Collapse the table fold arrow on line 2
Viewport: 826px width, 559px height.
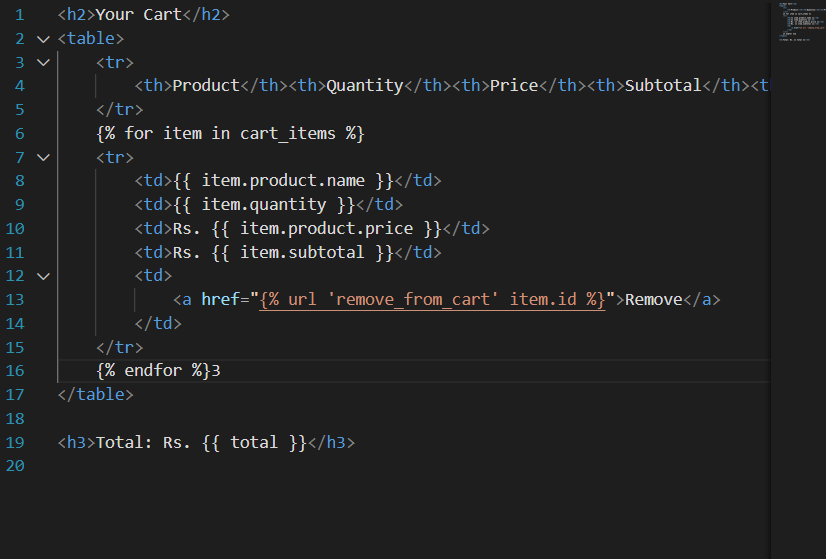click(x=44, y=39)
